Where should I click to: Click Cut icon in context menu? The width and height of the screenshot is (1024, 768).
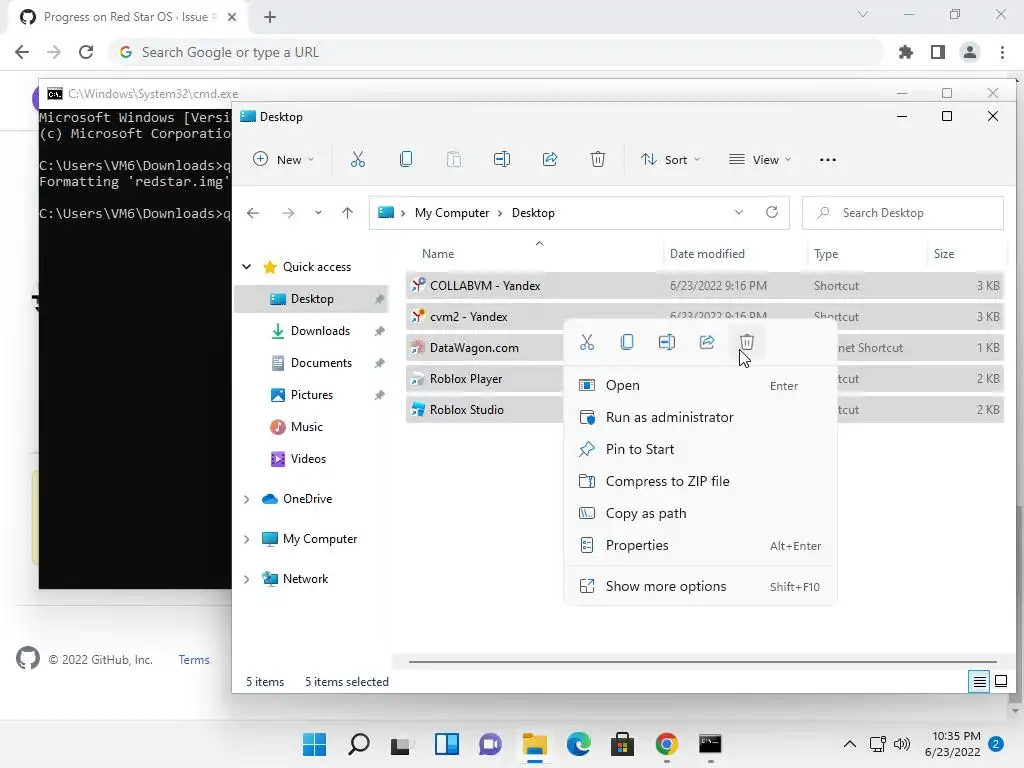pyautogui.click(x=587, y=342)
